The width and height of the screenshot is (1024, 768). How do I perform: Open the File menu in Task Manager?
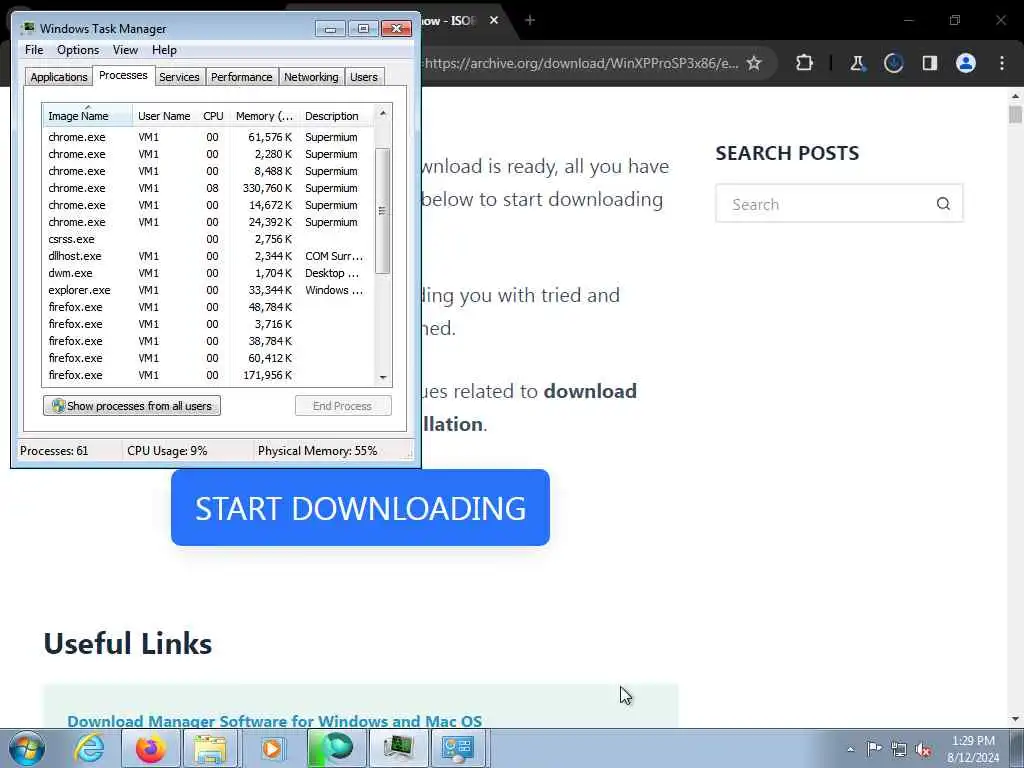34,50
